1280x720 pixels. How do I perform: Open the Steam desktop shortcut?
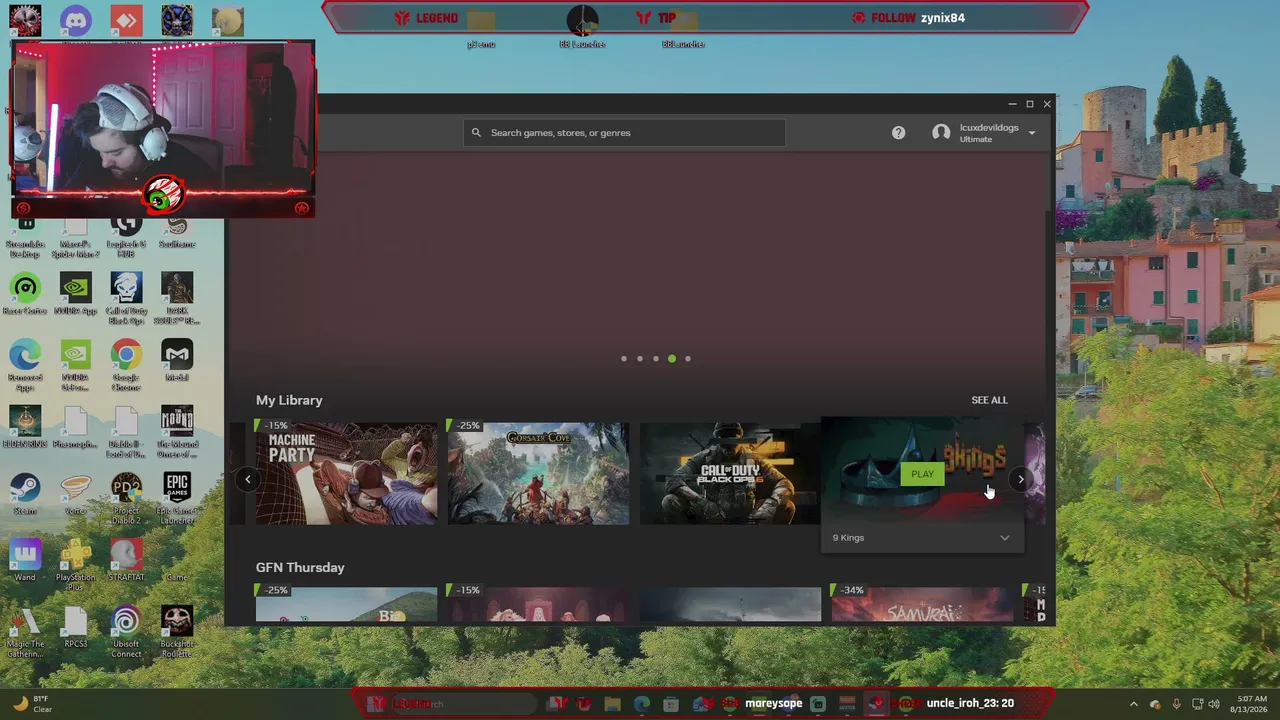(25, 494)
